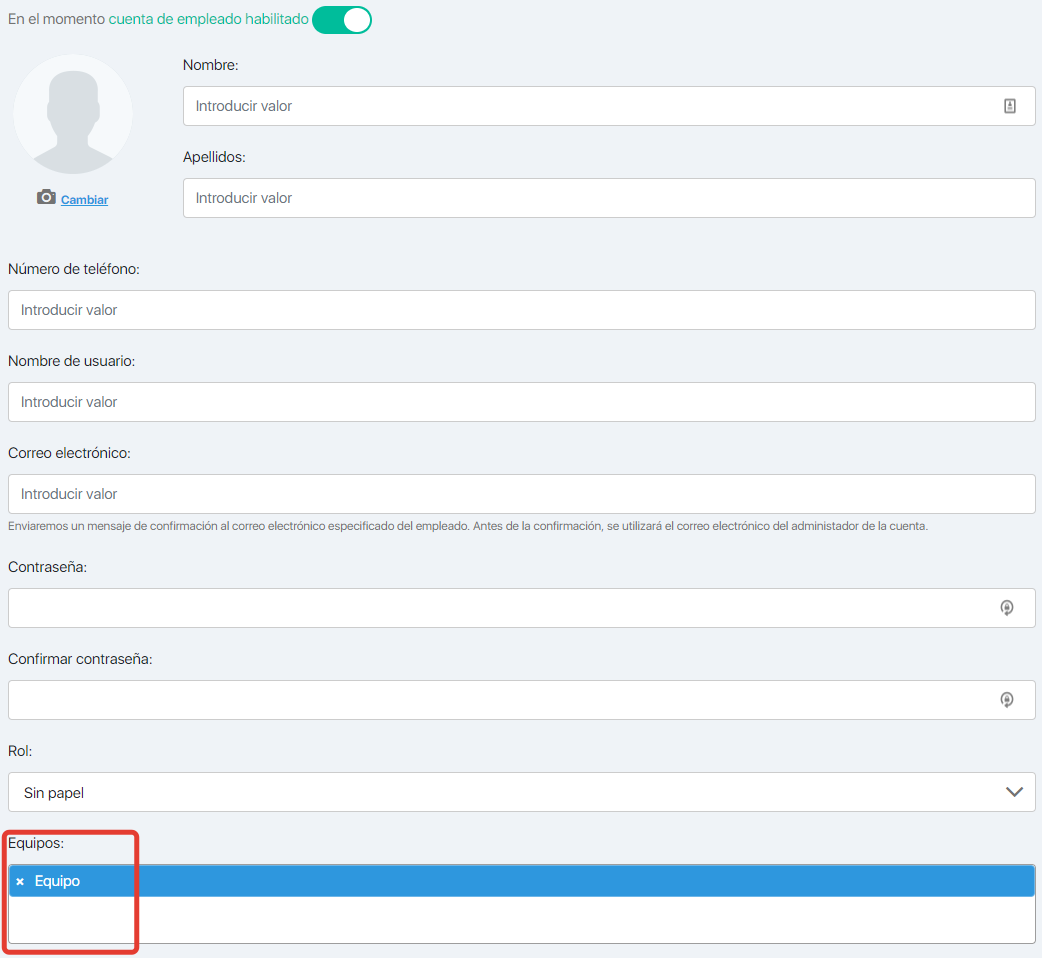This screenshot has height=958, width=1042.
Task: Remove the Equipo tag with the x
Action: point(20,882)
